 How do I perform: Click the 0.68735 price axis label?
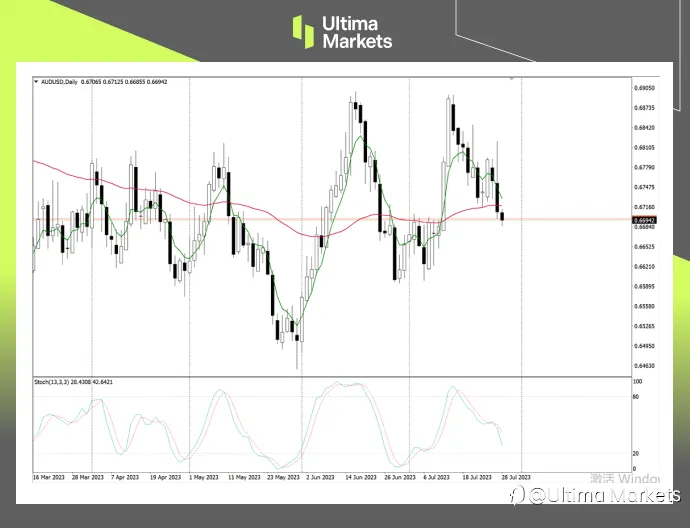click(644, 108)
